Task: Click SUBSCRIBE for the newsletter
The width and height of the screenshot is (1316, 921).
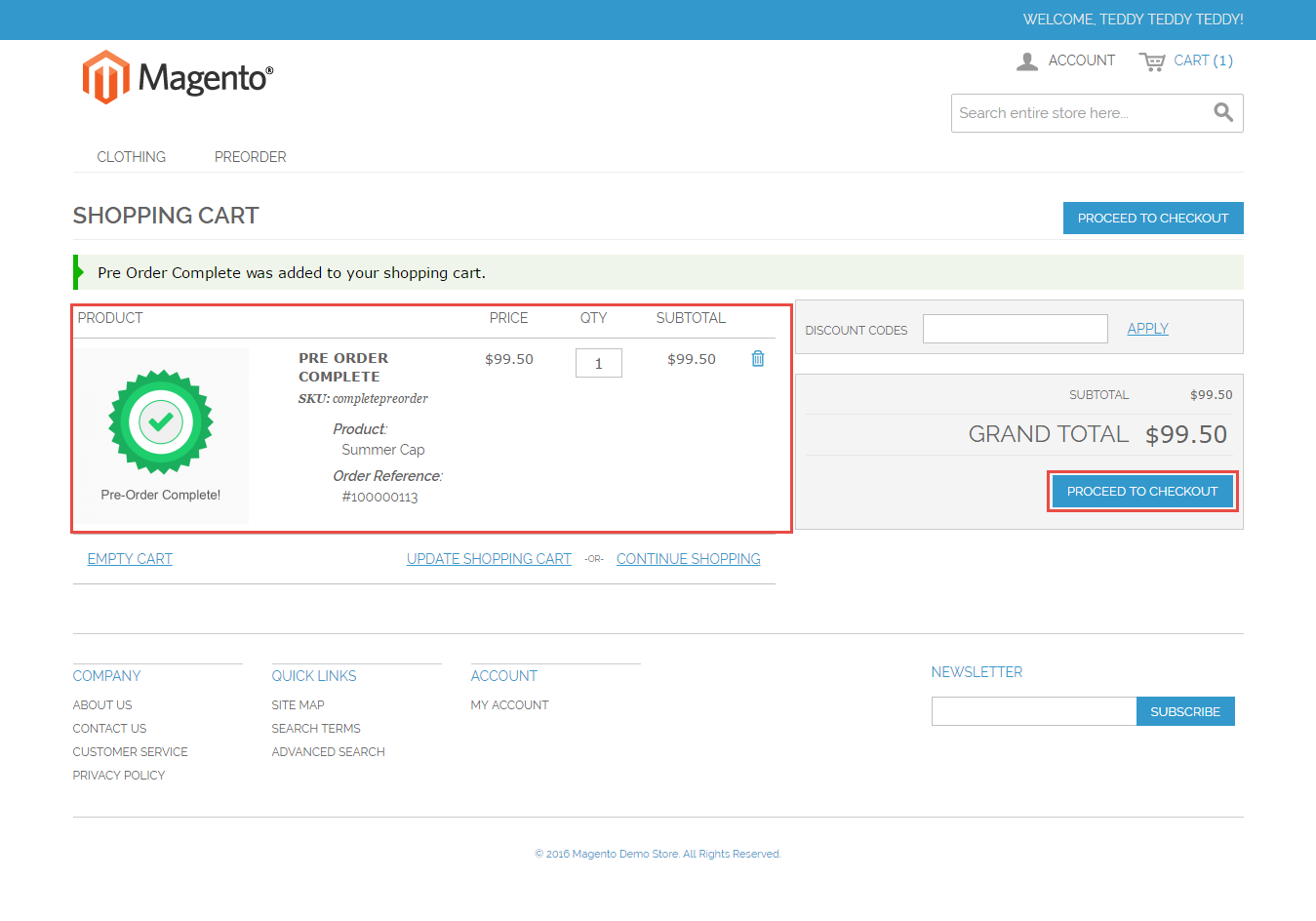Action: click(1185, 711)
